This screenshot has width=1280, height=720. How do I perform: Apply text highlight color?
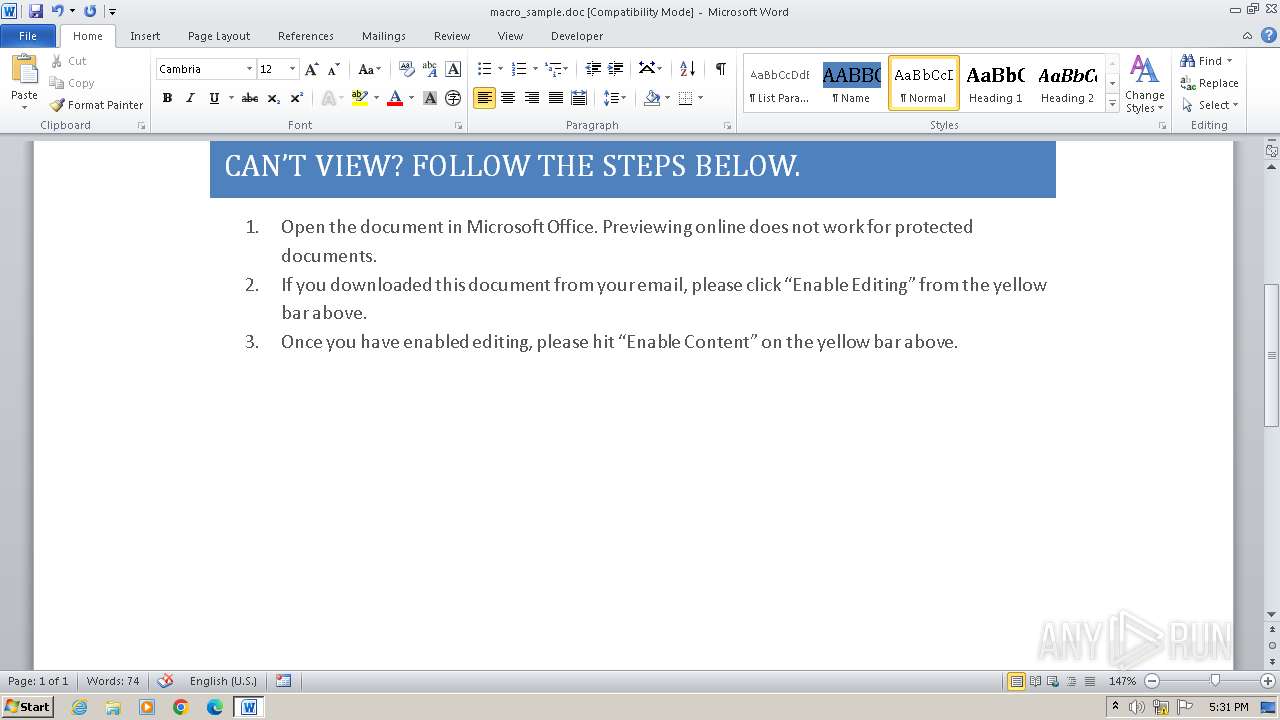pos(360,98)
